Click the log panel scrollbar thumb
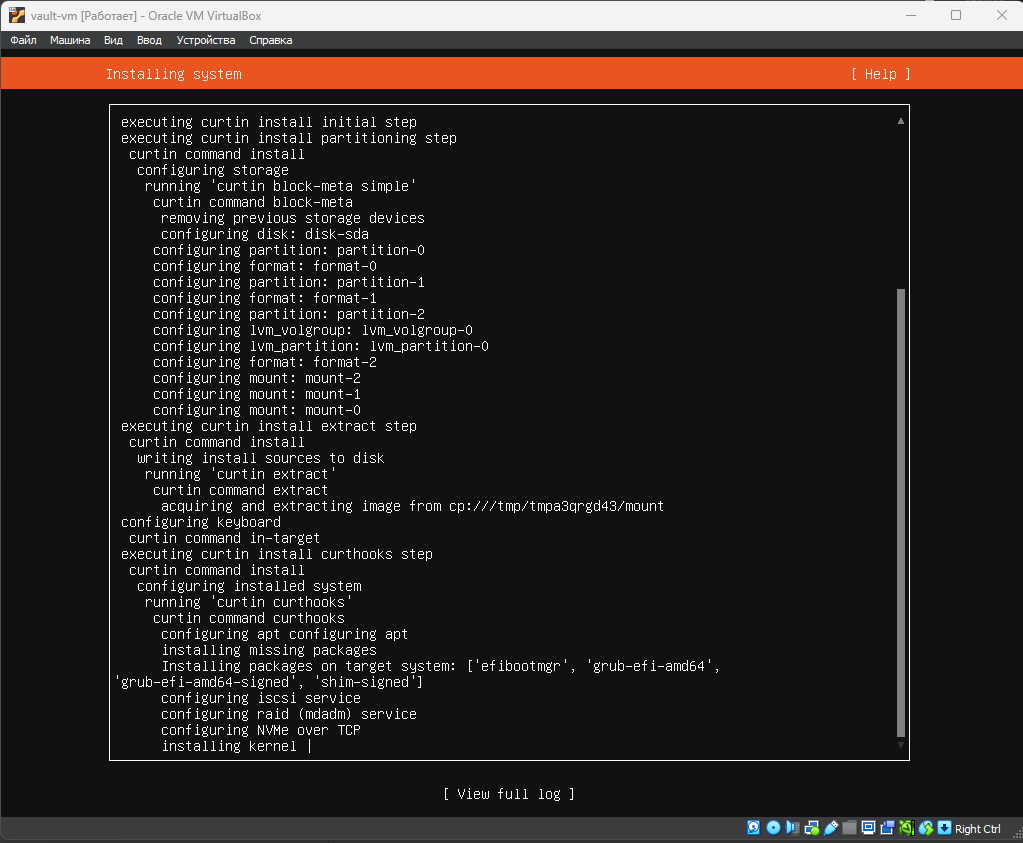 tap(900, 512)
